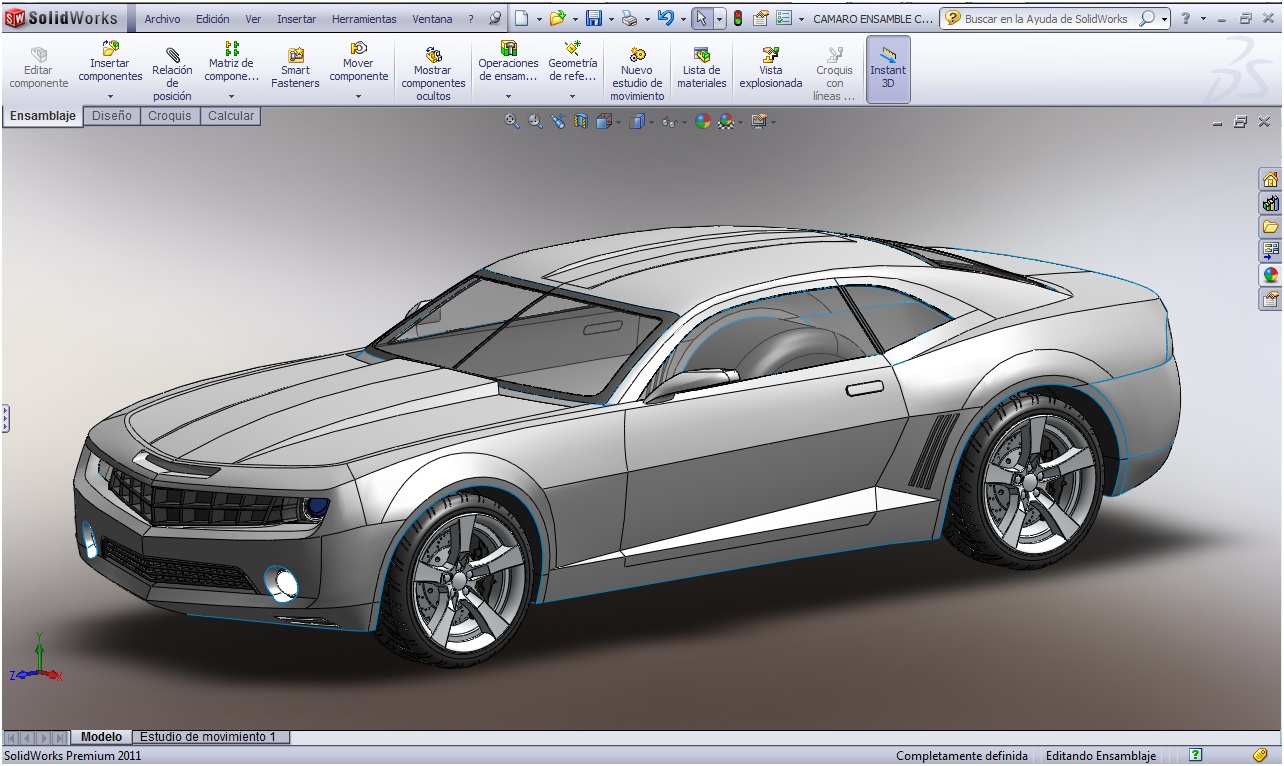Image resolution: width=1284 pixels, height=766 pixels.
Task: Open dropdown arrow beside Save icon
Action: (611, 19)
